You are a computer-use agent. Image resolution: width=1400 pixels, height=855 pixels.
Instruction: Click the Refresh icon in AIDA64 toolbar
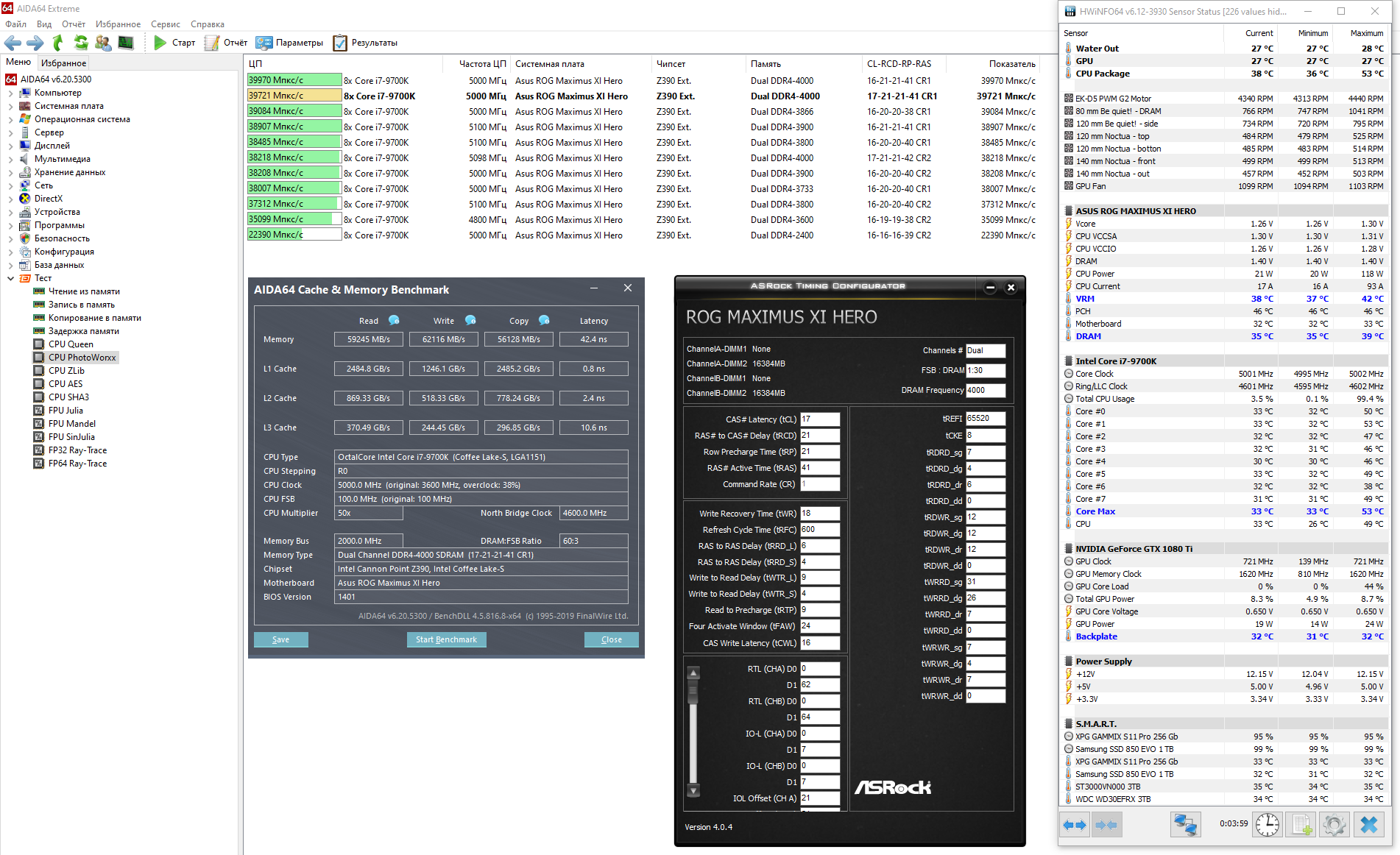pyautogui.click(x=81, y=43)
